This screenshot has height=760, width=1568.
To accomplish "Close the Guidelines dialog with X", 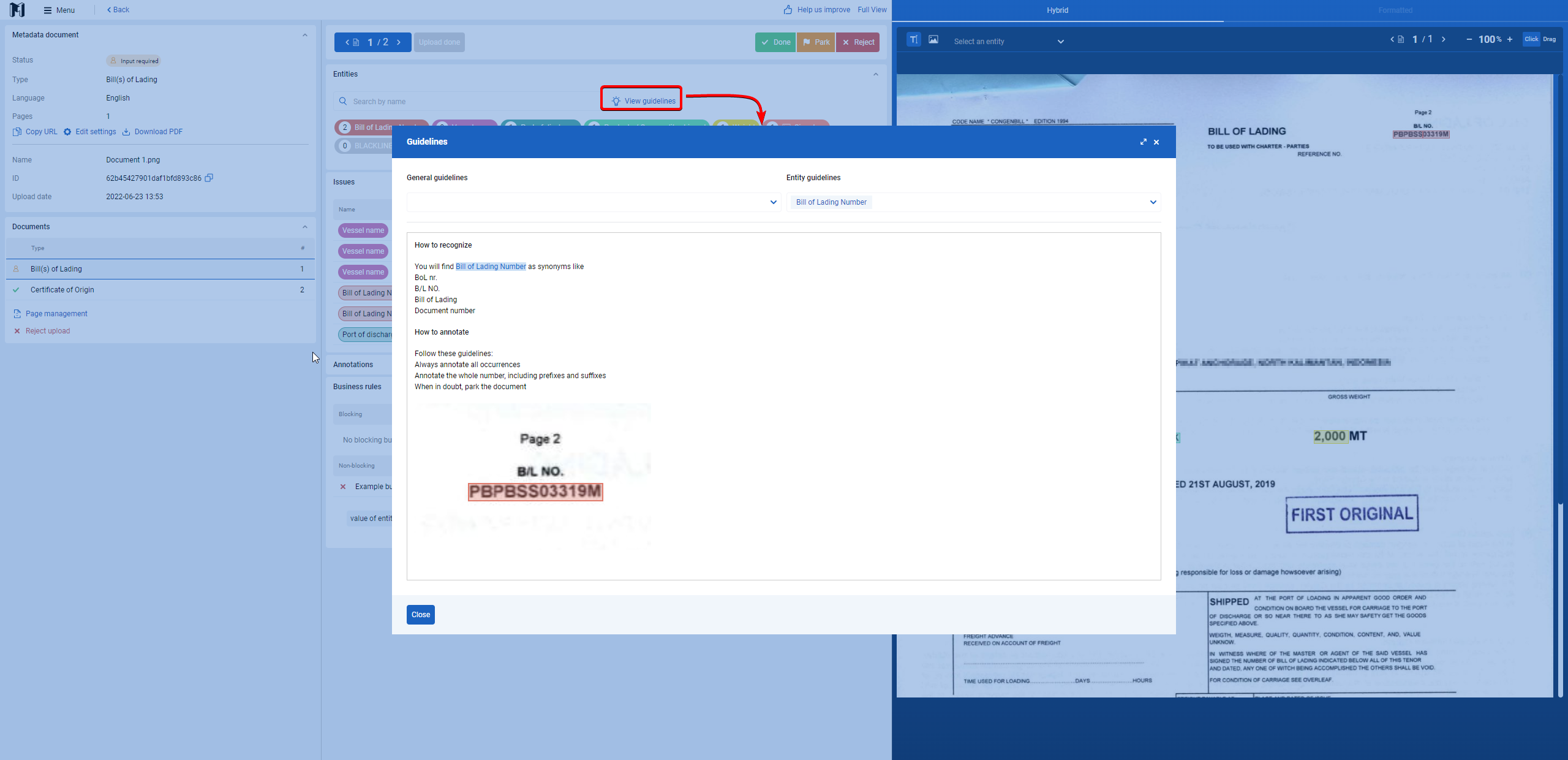I will point(1156,142).
